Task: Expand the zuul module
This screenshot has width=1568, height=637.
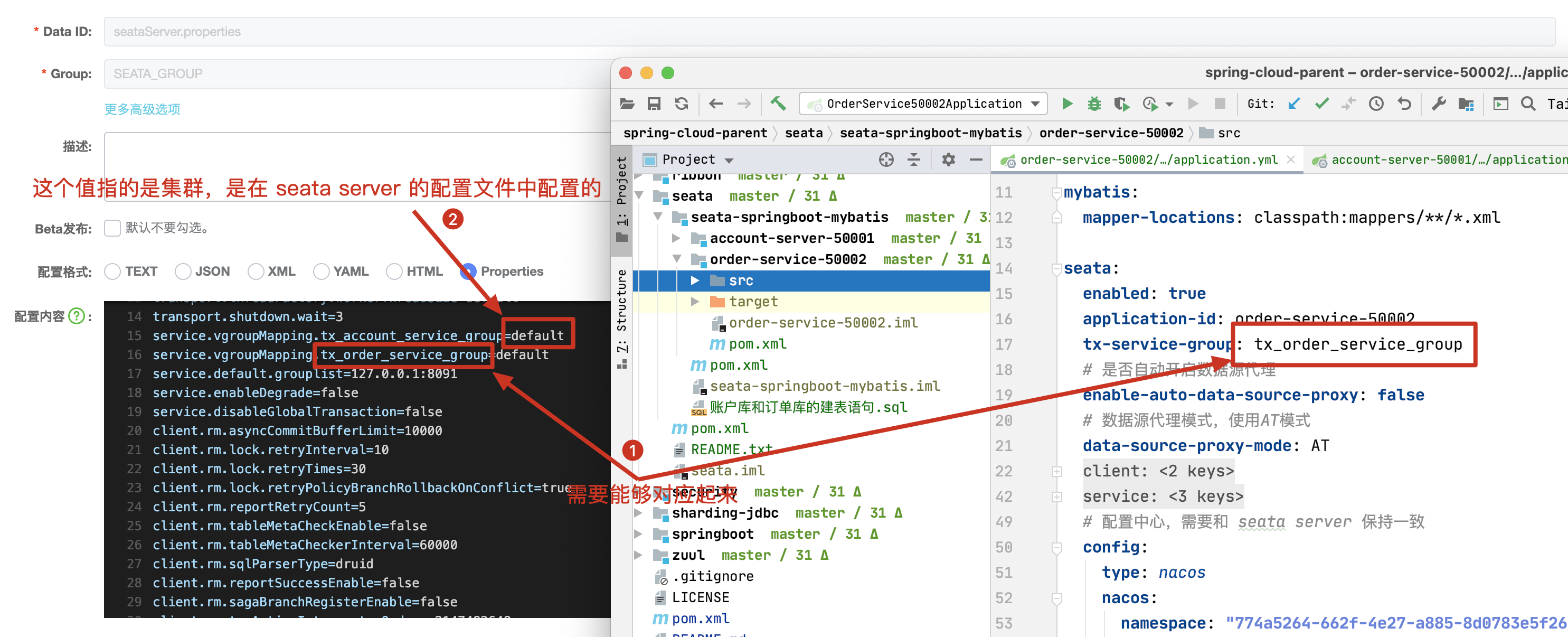Action: 638,556
